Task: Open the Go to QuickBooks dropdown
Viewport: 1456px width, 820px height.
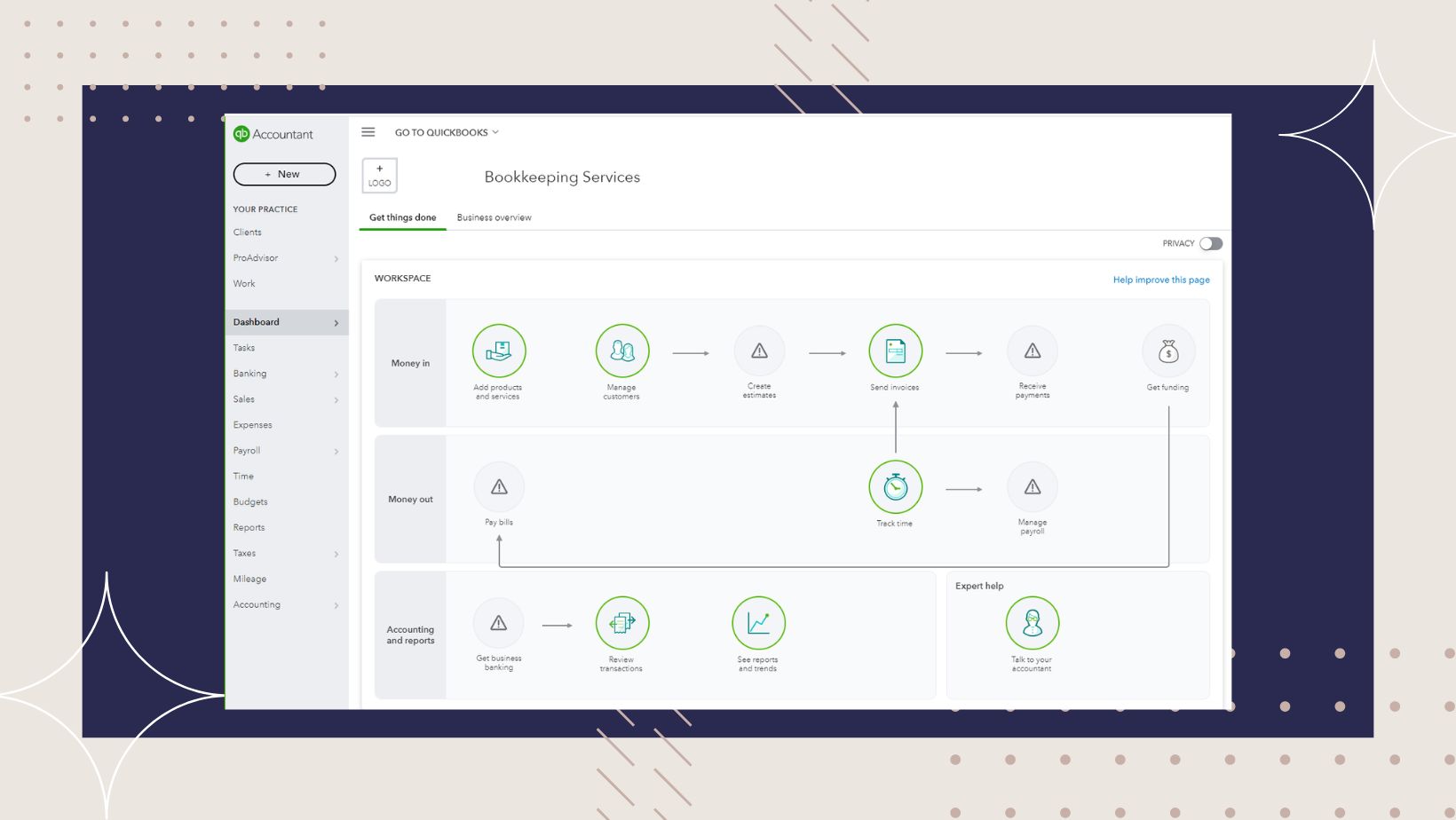Action: (x=447, y=132)
